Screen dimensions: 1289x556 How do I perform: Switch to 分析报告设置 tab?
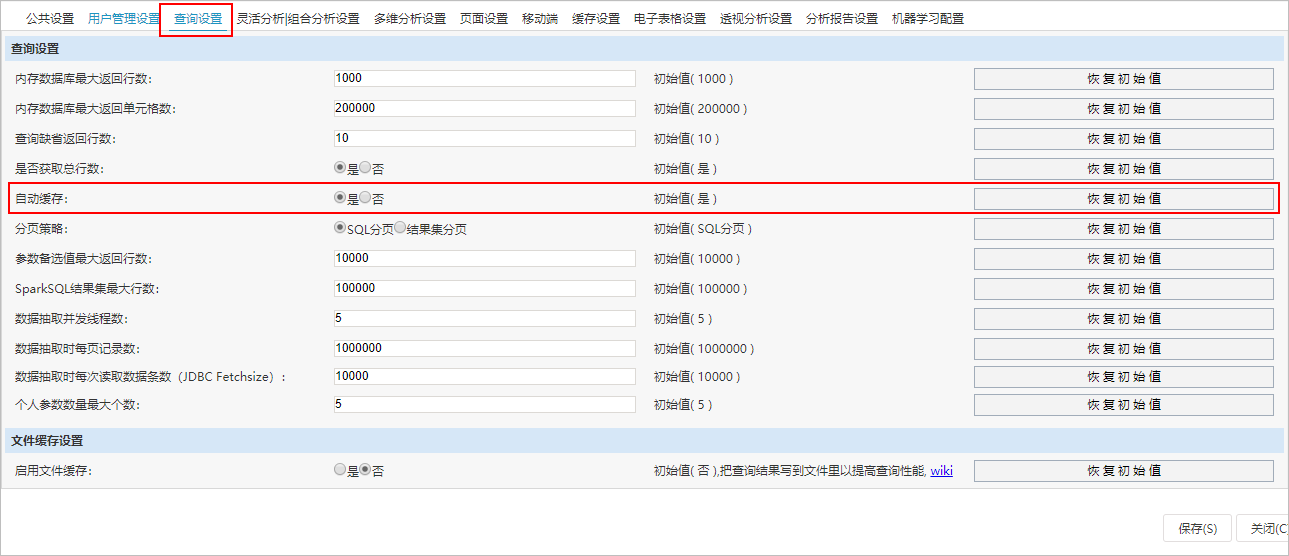point(842,19)
